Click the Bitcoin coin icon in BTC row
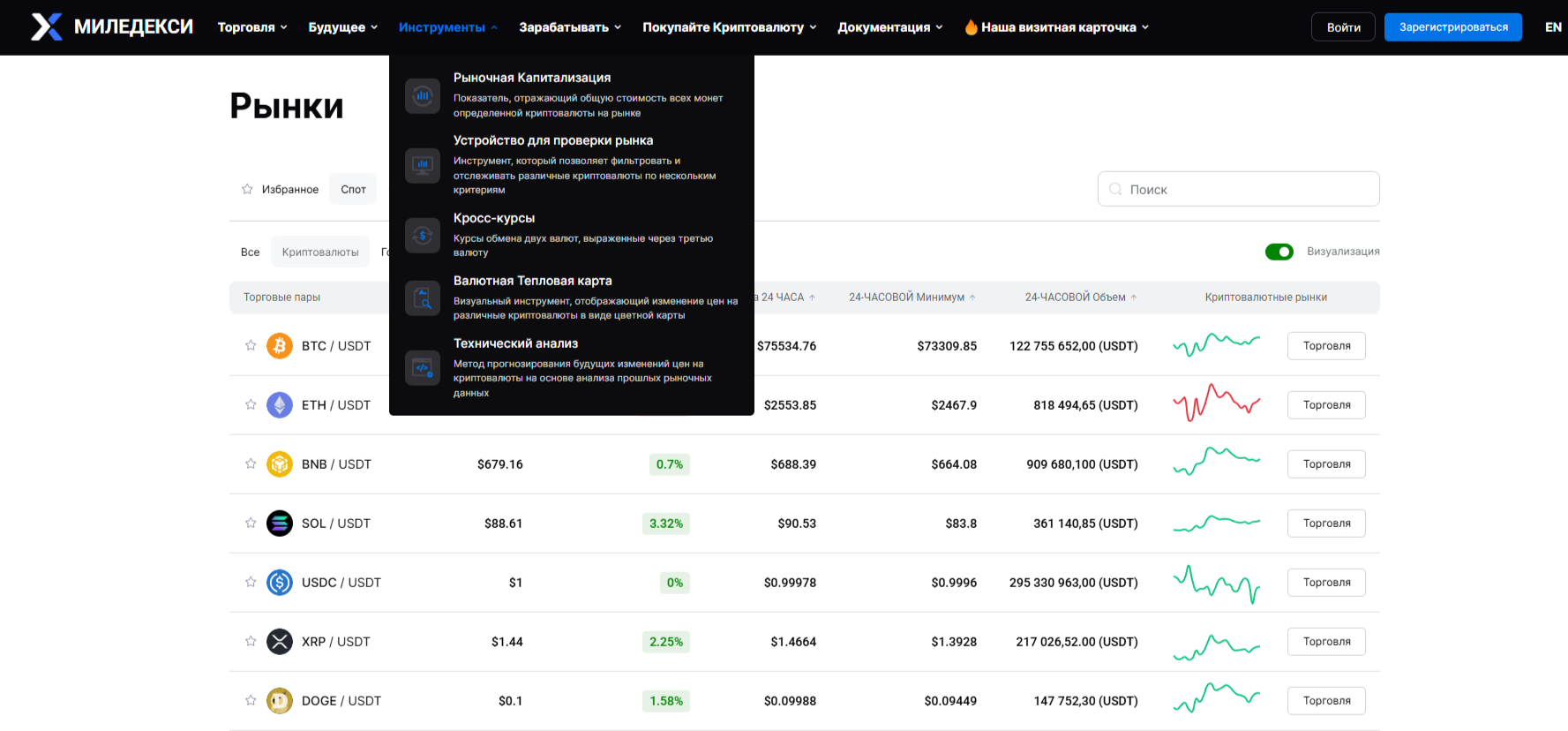 (x=280, y=346)
